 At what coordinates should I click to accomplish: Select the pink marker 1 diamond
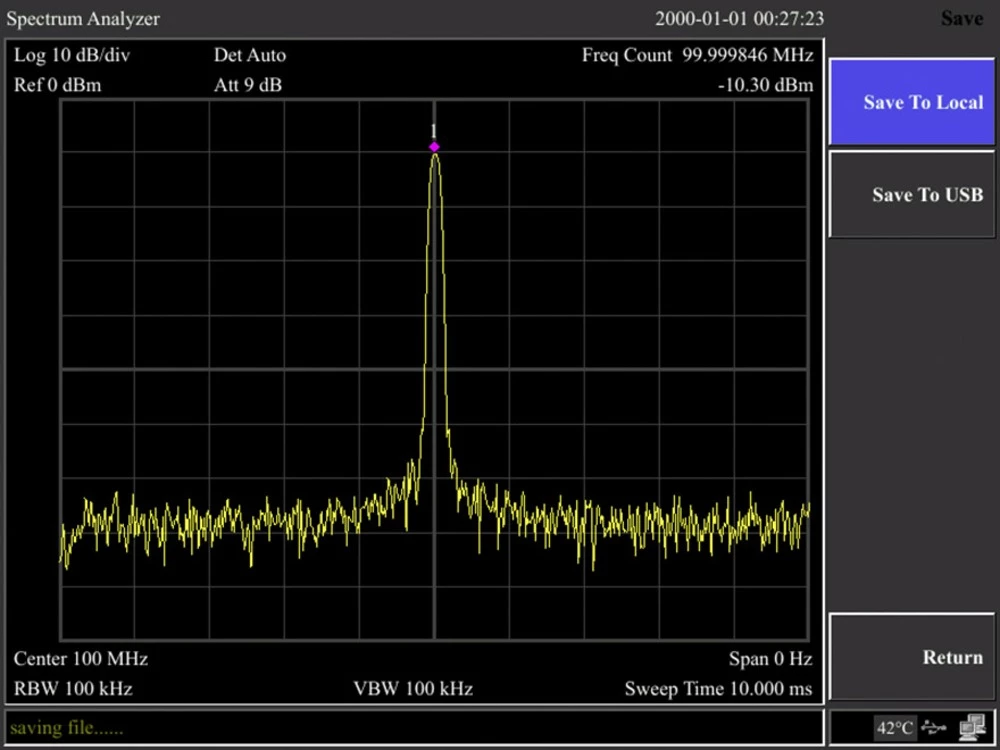[x=434, y=147]
